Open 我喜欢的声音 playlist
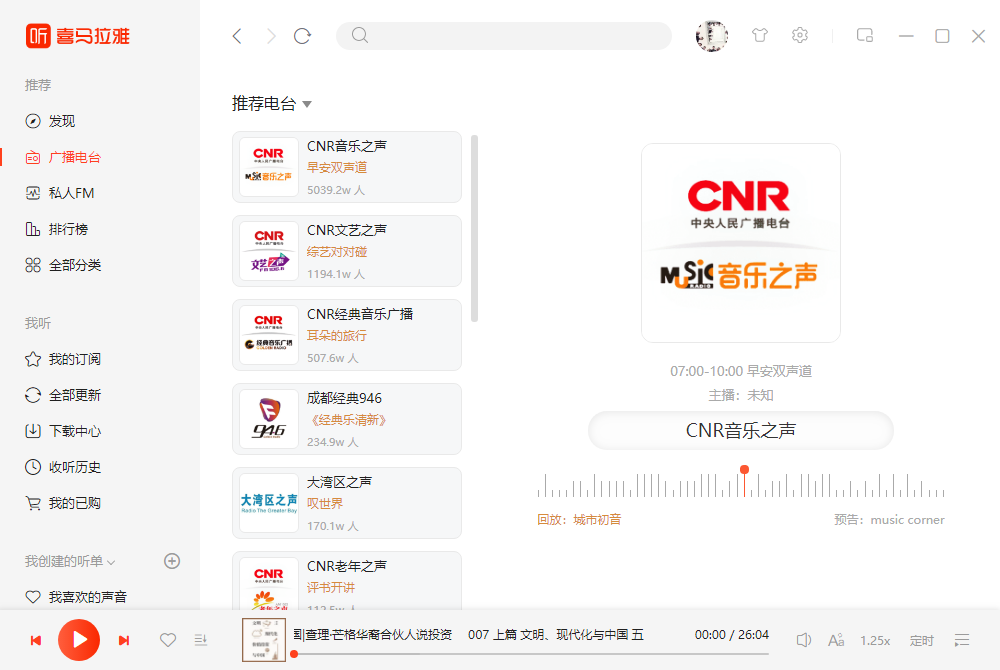The image size is (1000, 670). [75, 597]
